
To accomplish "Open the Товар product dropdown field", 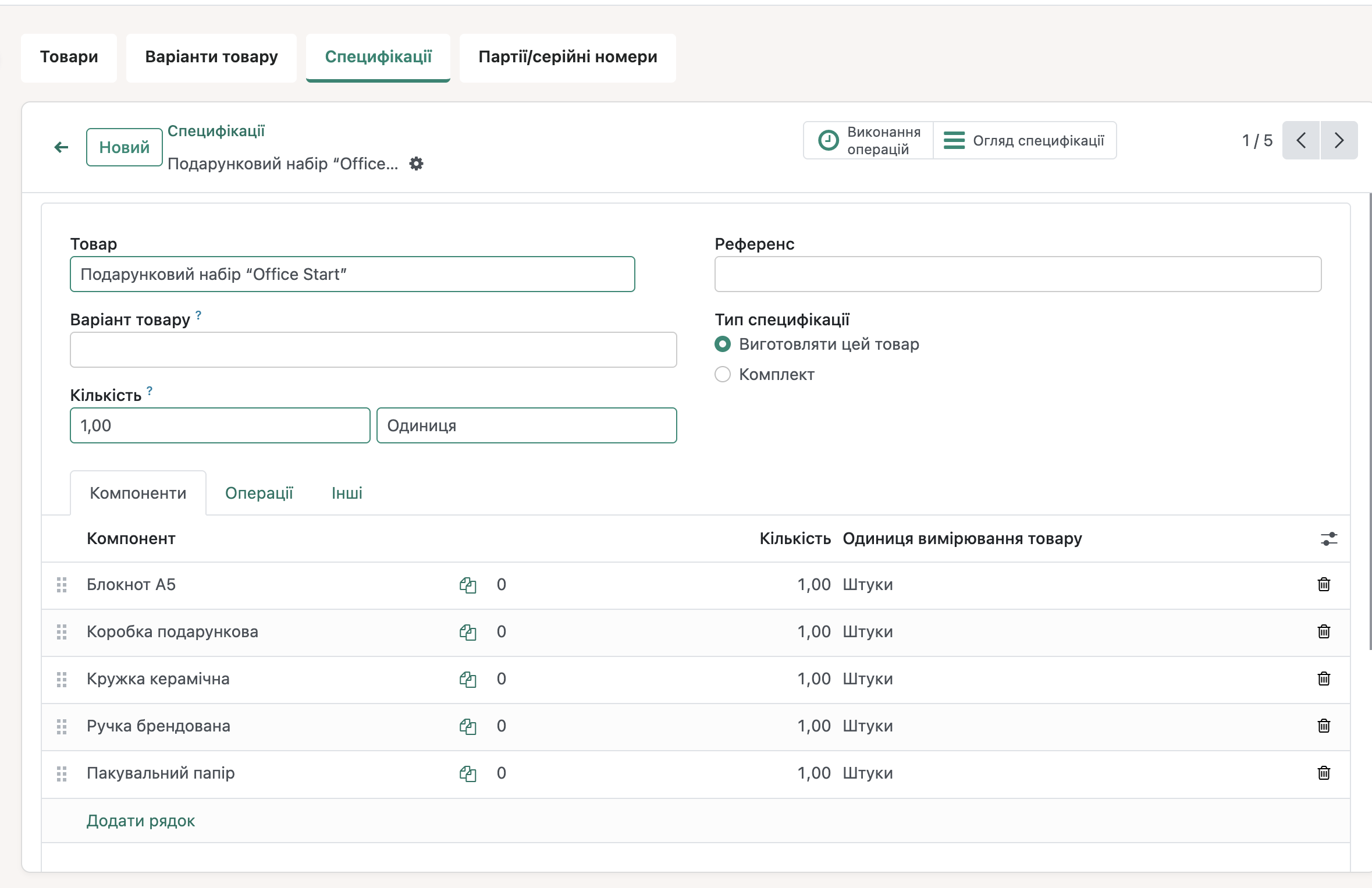I will pos(353,274).
